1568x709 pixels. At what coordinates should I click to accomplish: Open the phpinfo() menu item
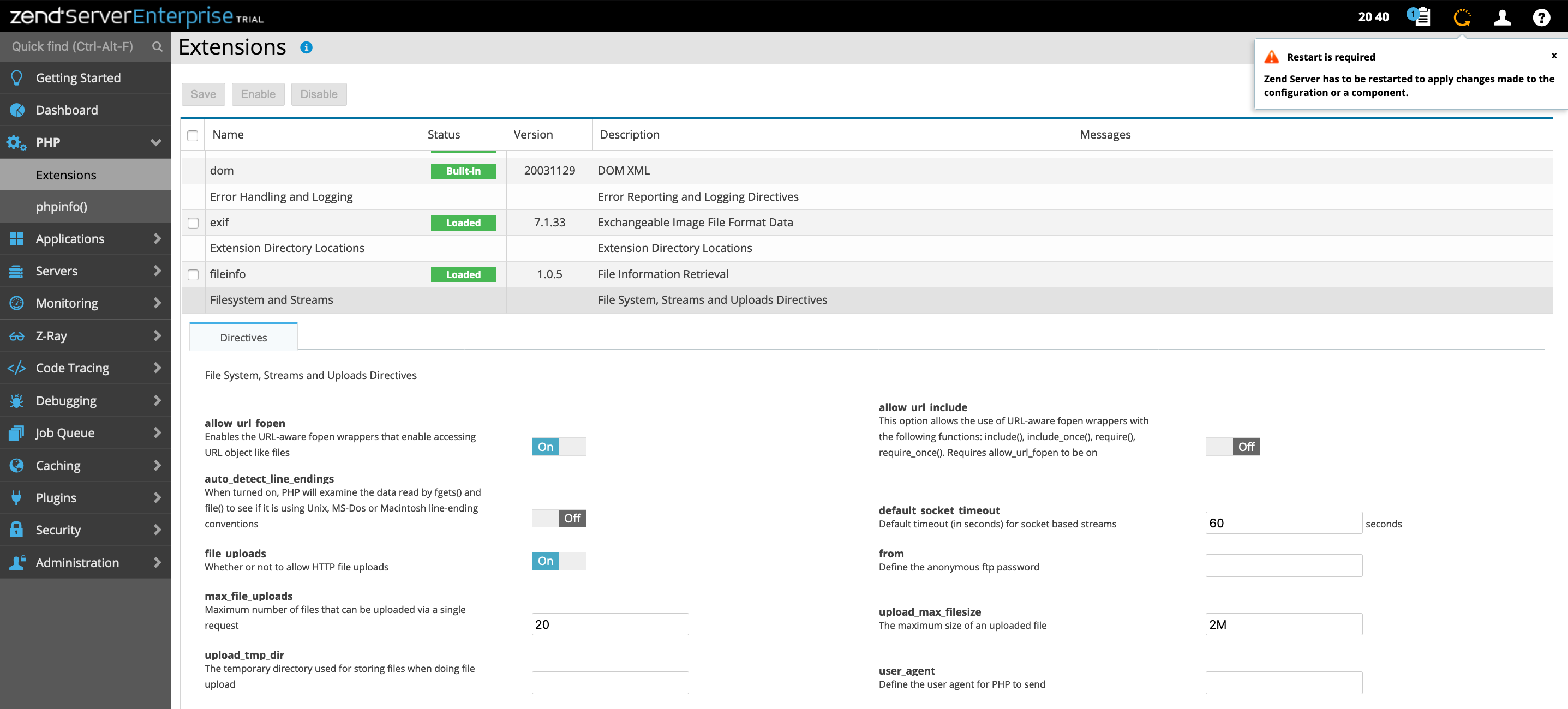point(62,207)
